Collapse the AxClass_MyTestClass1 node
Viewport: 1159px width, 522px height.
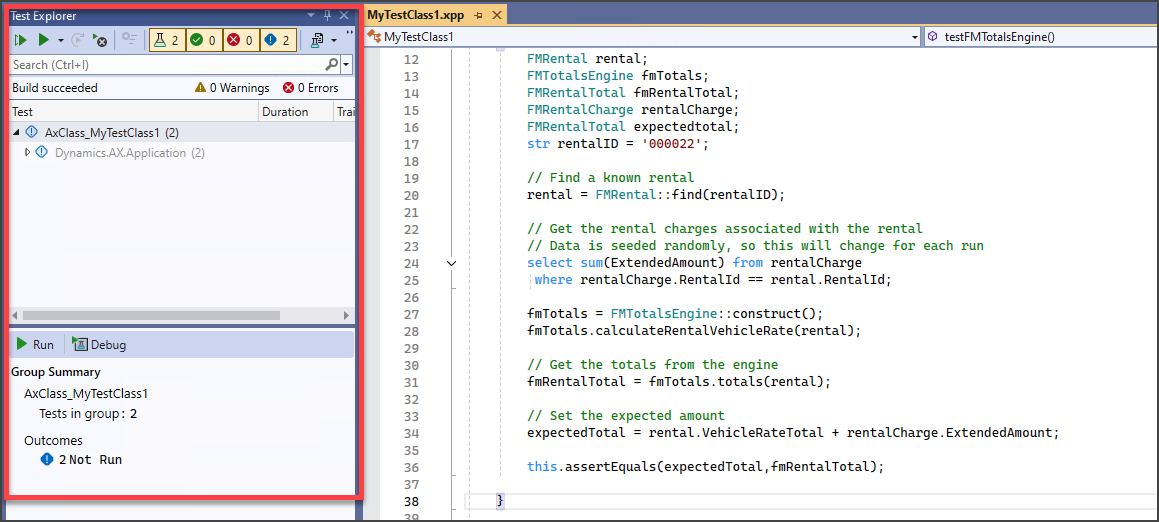coord(16,133)
